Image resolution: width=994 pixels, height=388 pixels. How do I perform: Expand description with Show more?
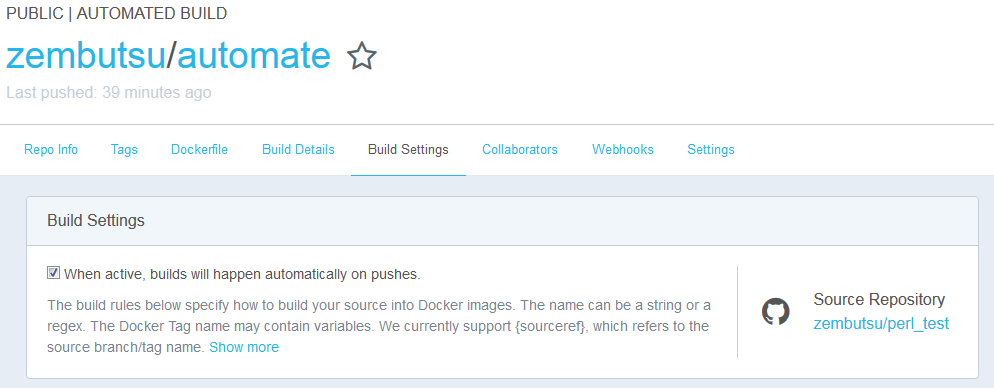pyautogui.click(x=244, y=347)
